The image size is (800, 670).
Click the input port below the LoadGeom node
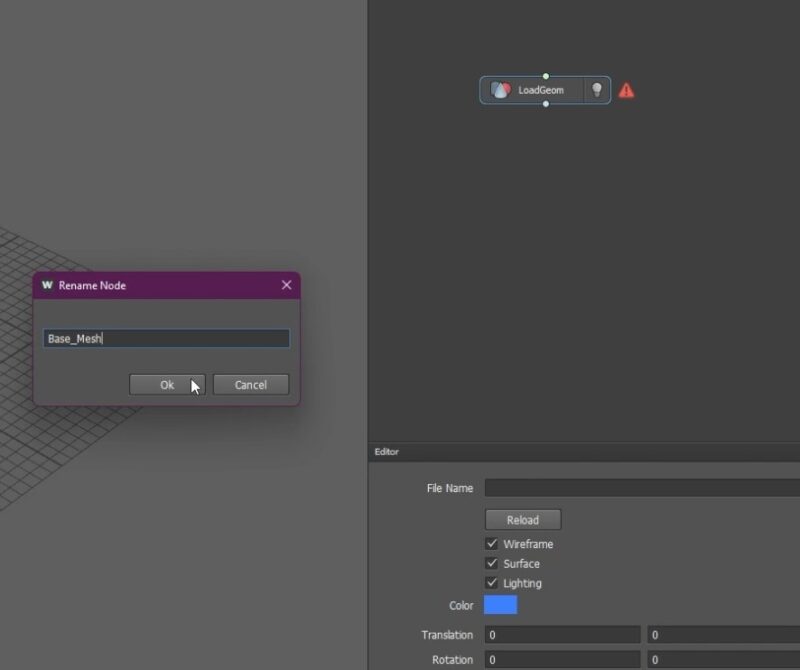(545, 105)
